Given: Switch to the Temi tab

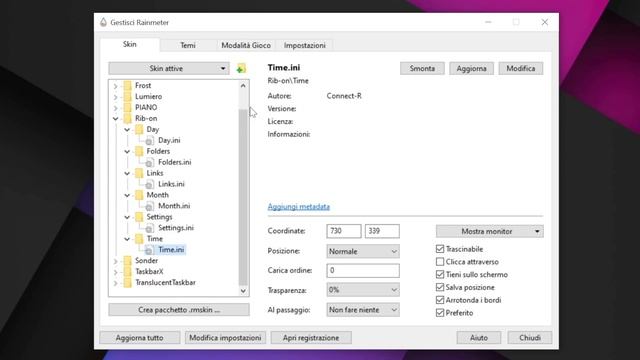Looking at the screenshot, I should (188, 45).
